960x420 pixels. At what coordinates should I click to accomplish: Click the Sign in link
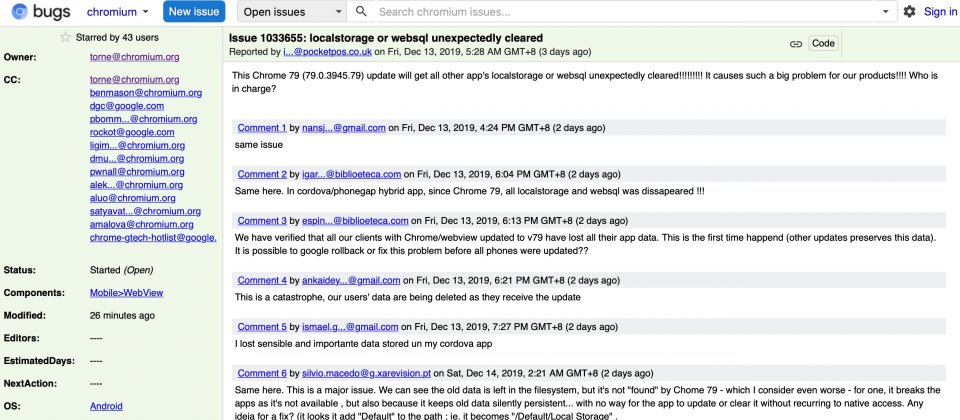click(939, 11)
